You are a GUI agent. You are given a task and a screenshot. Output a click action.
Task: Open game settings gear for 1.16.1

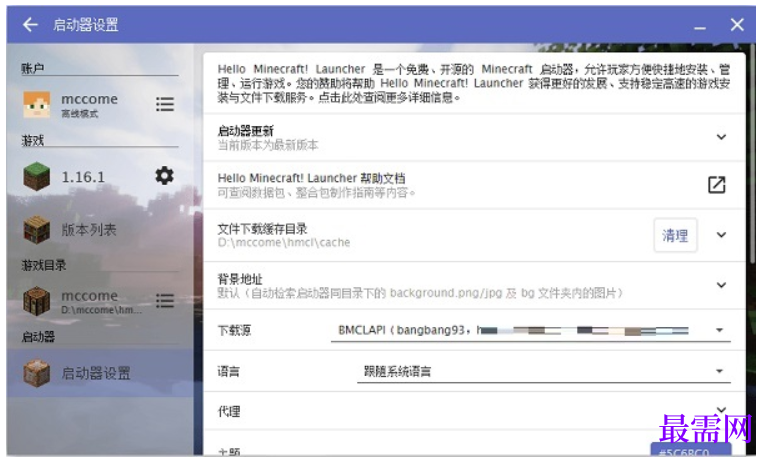(164, 176)
